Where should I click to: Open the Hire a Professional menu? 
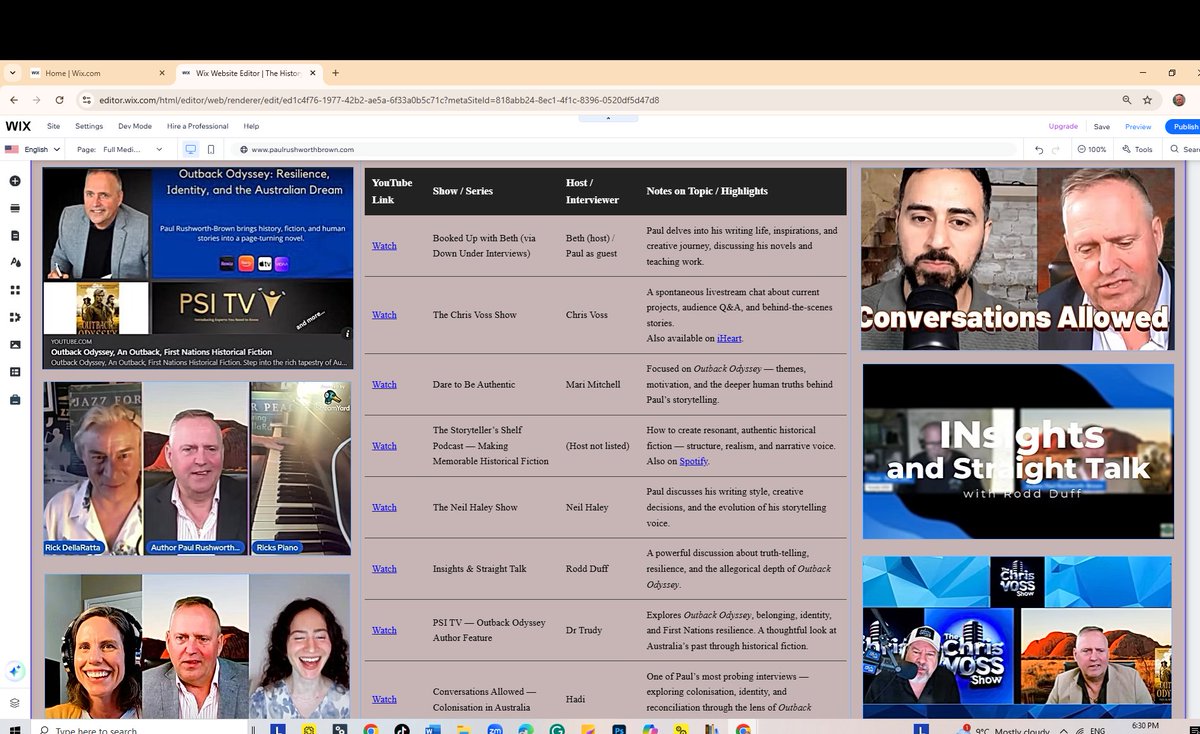tap(198, 126)
